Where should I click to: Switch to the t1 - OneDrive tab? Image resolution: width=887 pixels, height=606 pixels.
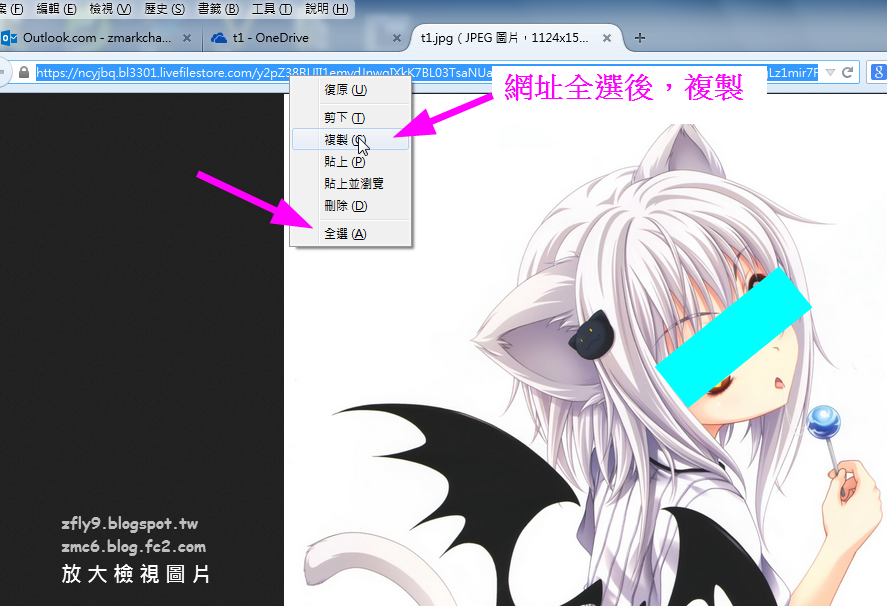click(x=304, y=38)
